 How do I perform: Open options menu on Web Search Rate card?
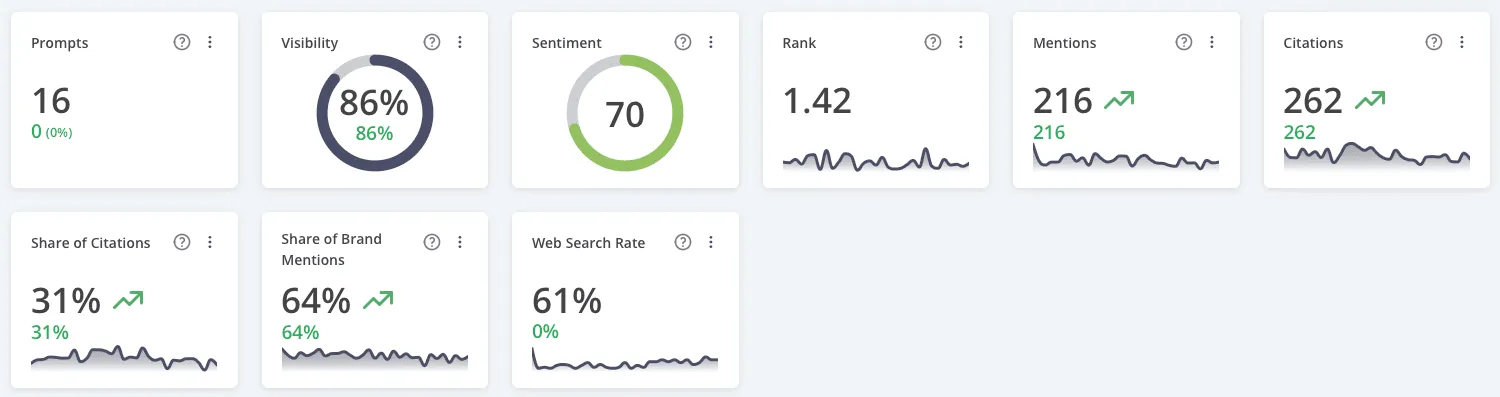(711, 242)
